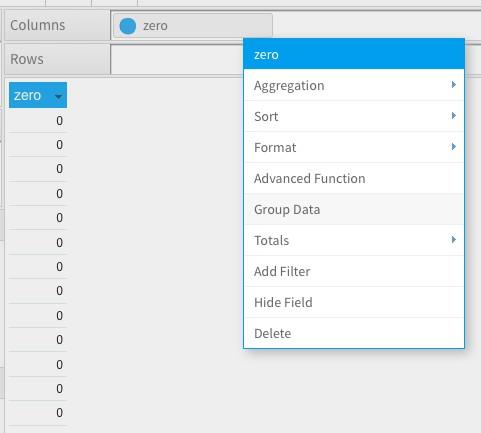Choose Hide Field option
481x433 pixels.
pyautogui.click(x=354, y=302)
